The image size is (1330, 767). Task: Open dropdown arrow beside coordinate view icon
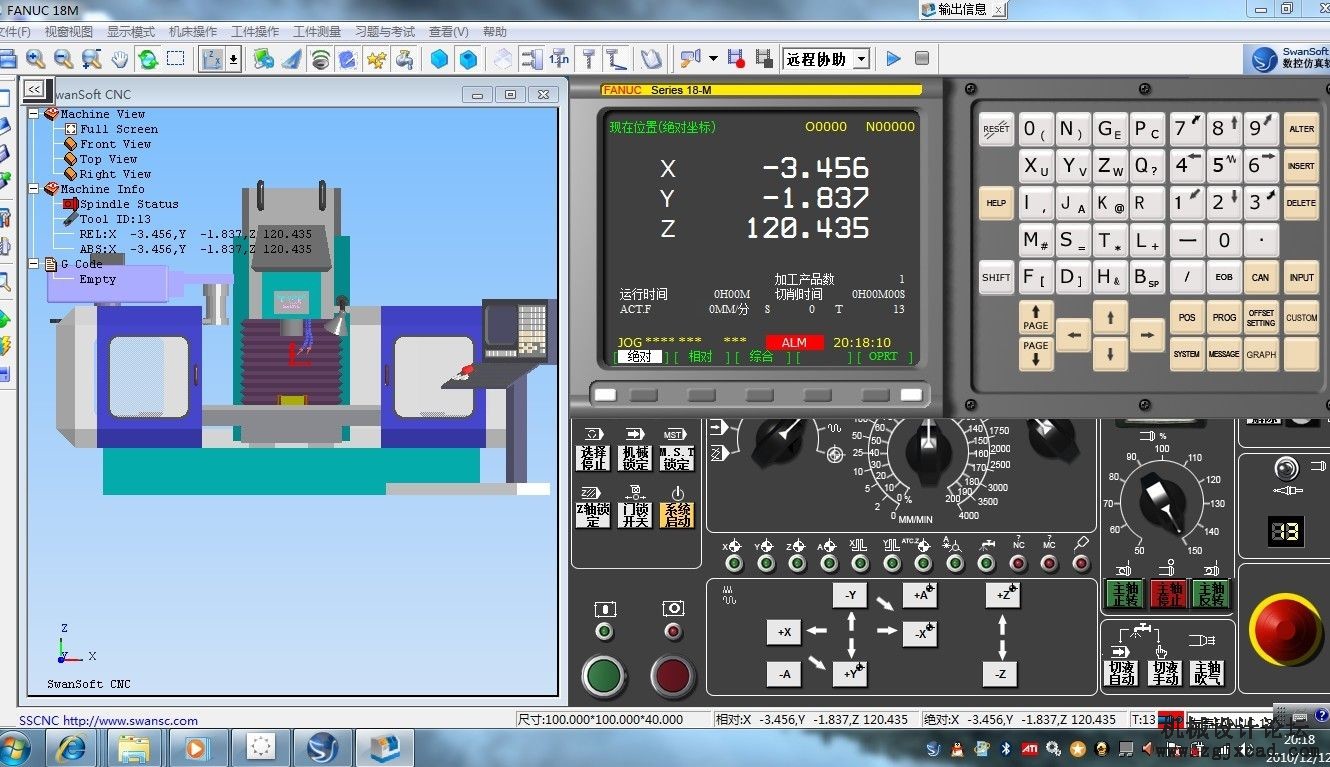(x=234, y=59)
